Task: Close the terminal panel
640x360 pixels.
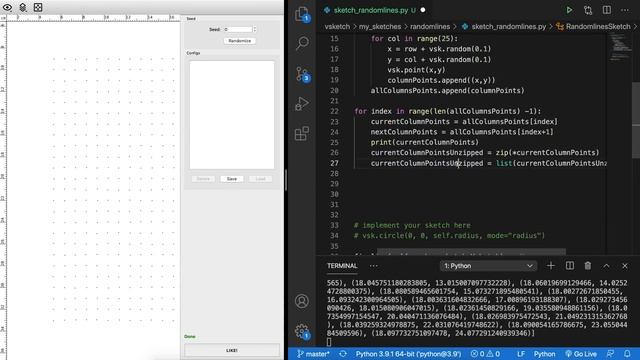Action: pyautogui.click(x=625, y=266)
